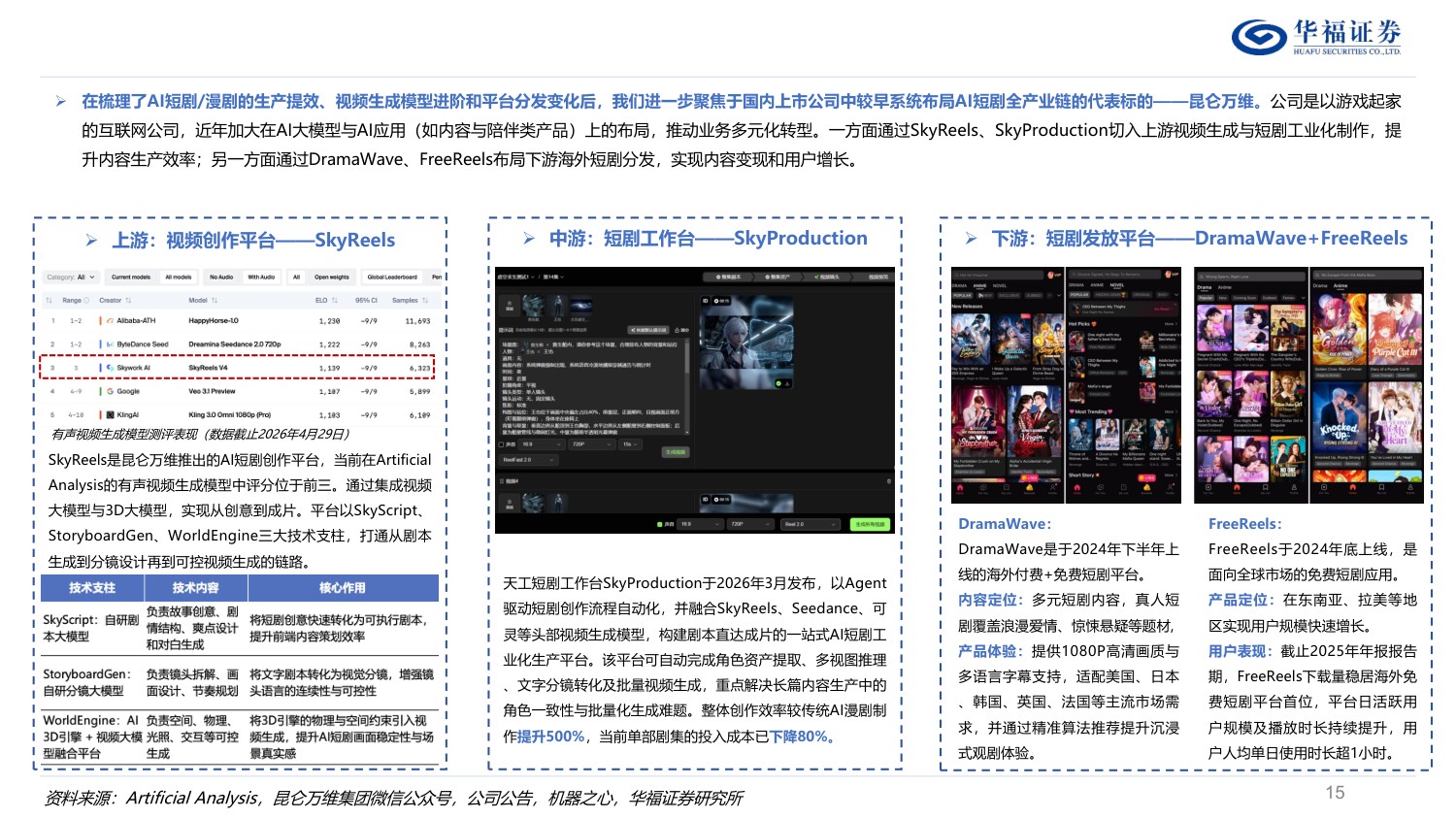
Task: Click the Skywork AI creator logo
Action: [110, 368]
